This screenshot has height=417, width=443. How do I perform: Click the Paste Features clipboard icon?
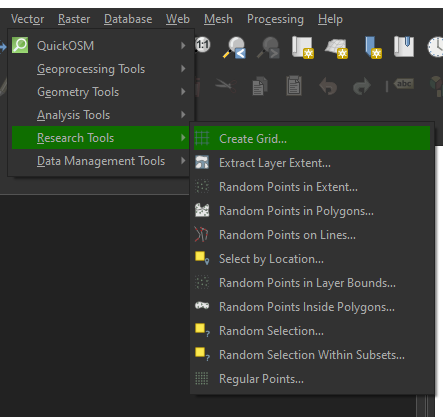pos(294,86)
